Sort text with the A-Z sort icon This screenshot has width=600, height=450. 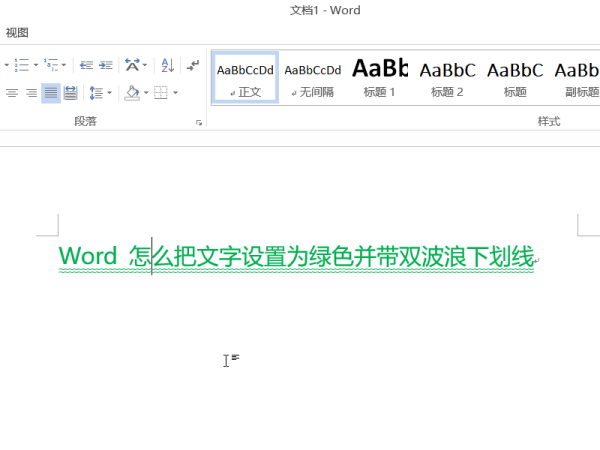[168, 65]
